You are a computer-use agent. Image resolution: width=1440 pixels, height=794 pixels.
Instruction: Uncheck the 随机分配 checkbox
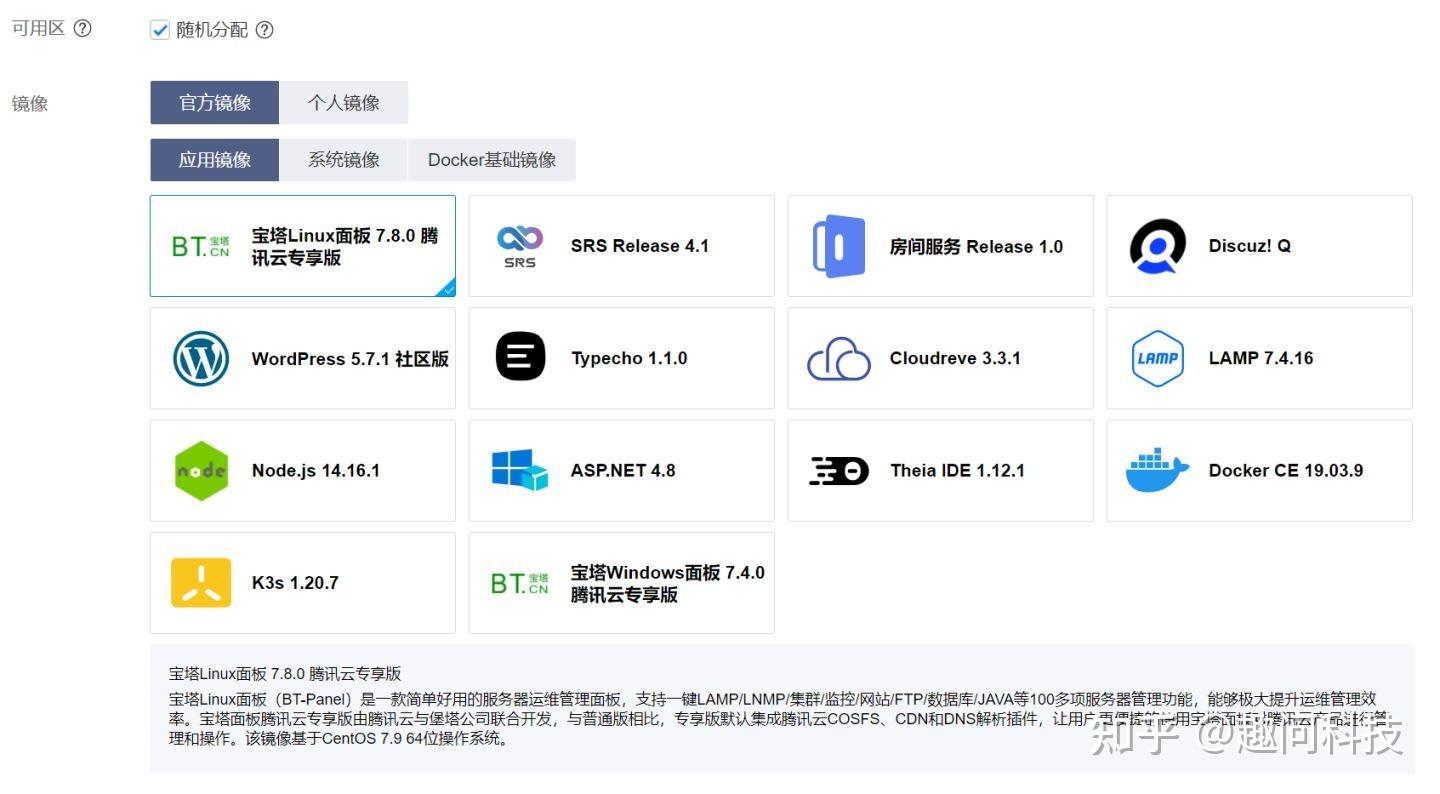[x=160, y=30]
